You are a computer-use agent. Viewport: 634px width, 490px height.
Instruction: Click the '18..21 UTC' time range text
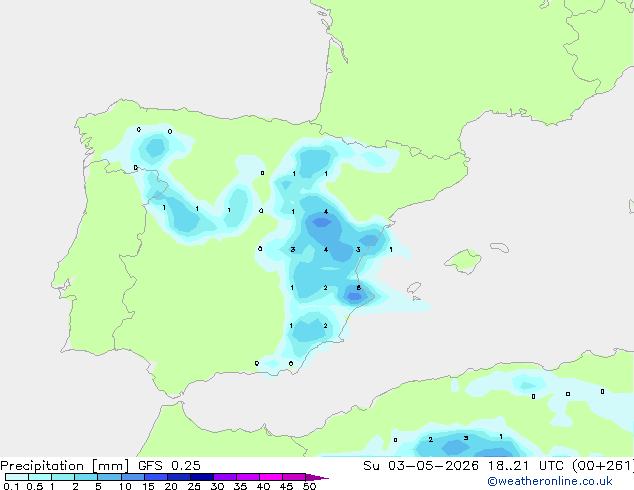(x=526, y=466)
